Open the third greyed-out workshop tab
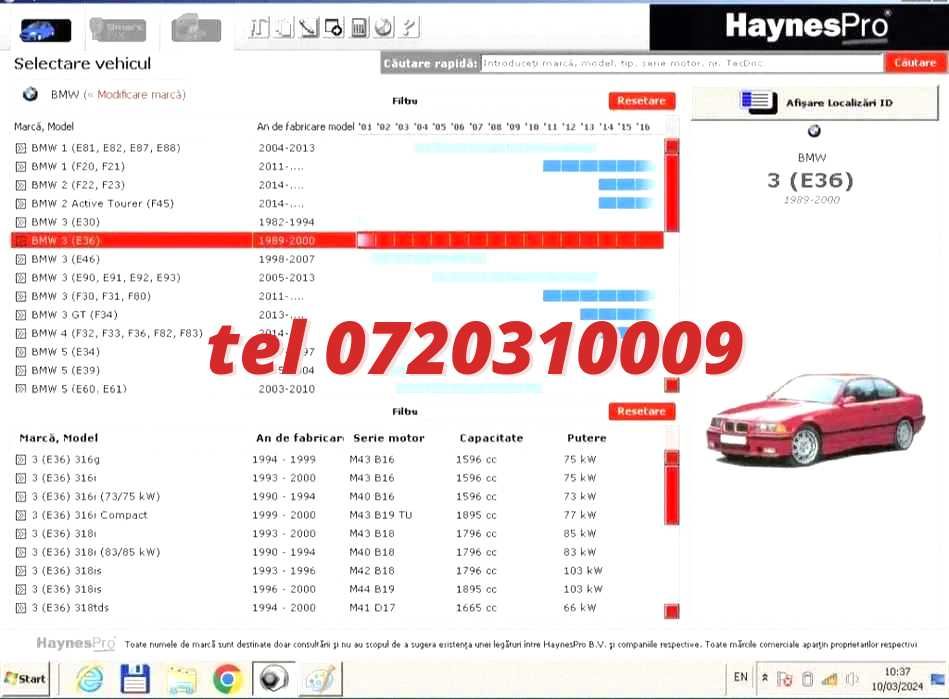949x699 pixels. pyautogui.click(x=196, y=29)
